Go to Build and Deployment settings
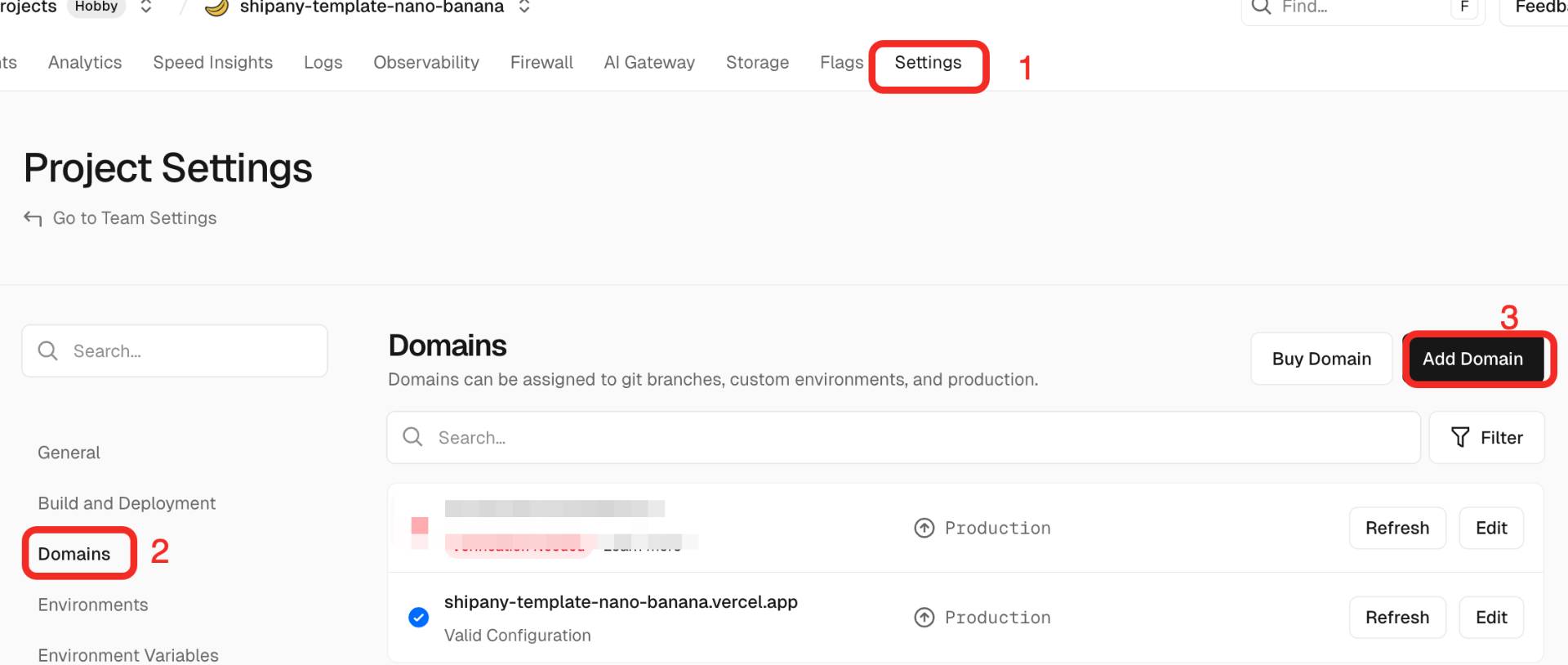 [127, 503]
